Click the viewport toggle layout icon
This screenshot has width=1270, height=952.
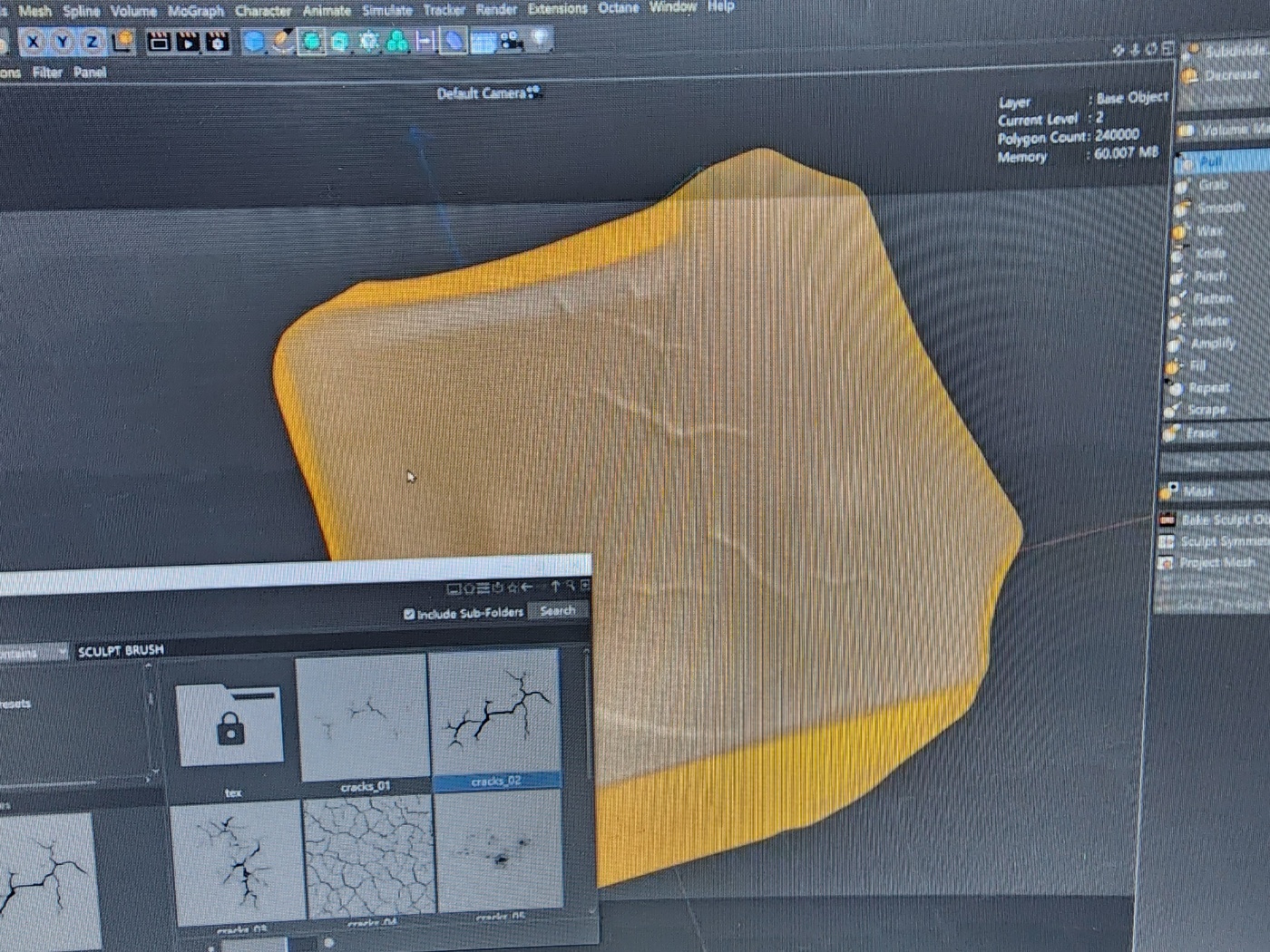[x=1167, y=48]
